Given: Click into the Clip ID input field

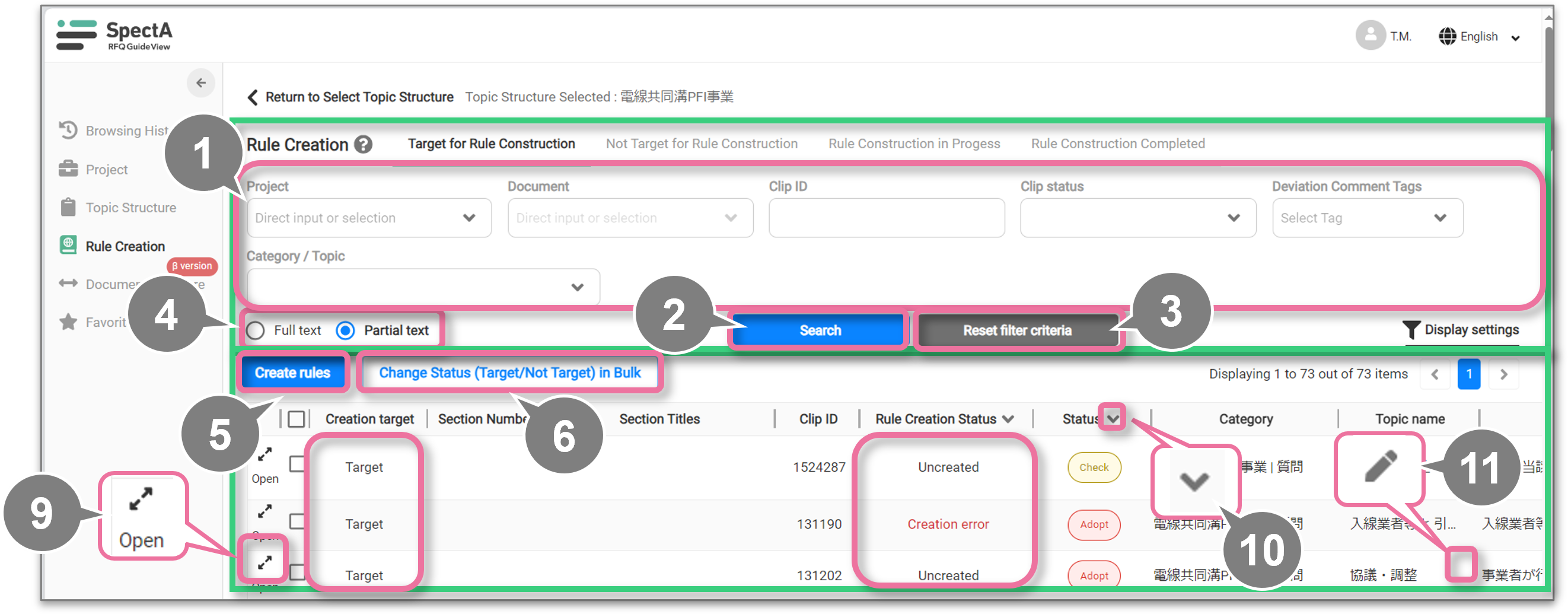Looking at the screenshot, I should pos(886,218).
